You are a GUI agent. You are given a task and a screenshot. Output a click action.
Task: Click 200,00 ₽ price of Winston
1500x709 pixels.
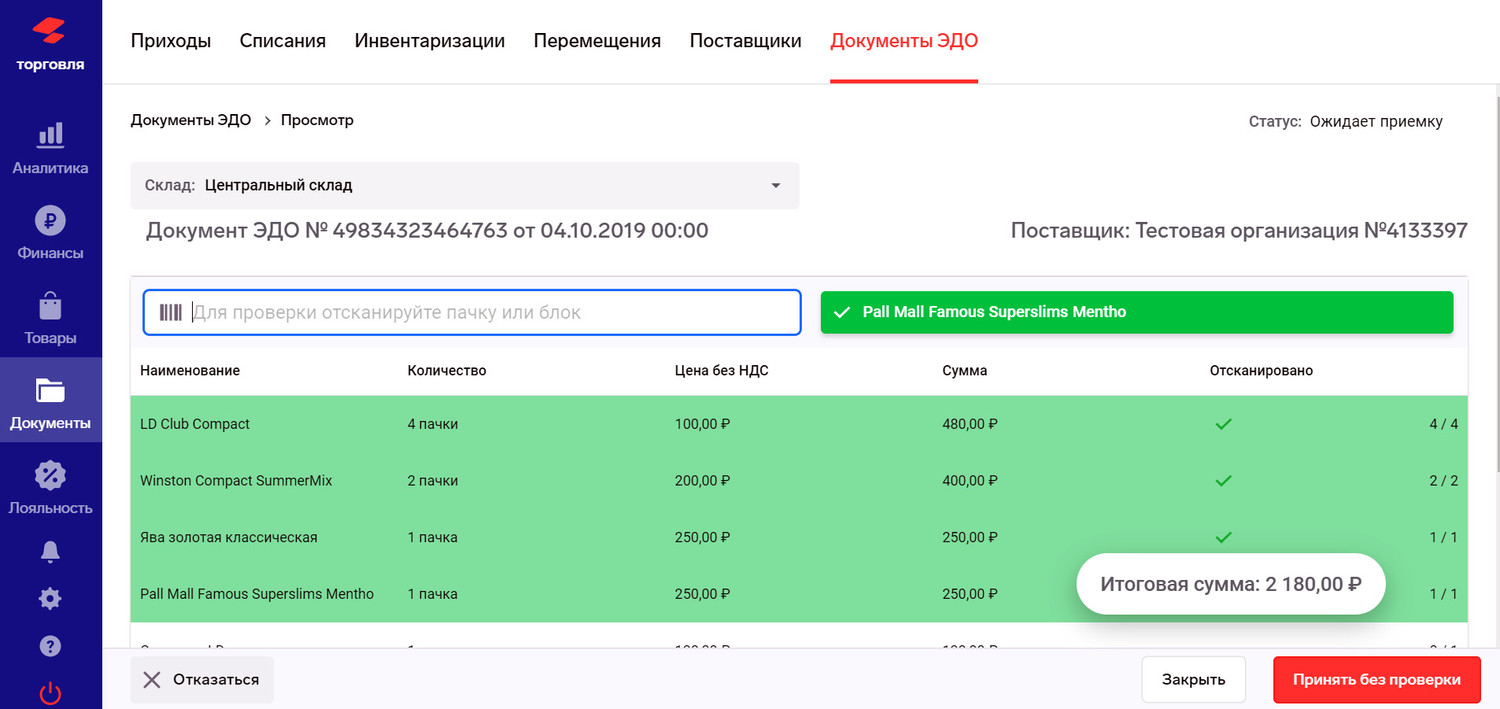click(703, 481)
